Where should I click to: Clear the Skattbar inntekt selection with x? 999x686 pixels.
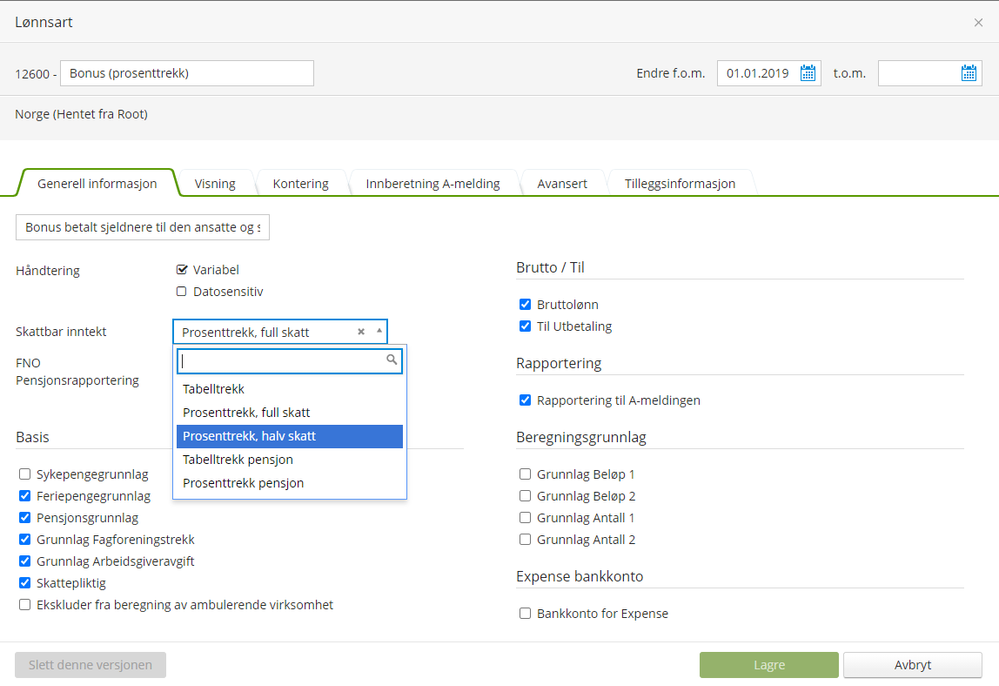pos(361,332)
